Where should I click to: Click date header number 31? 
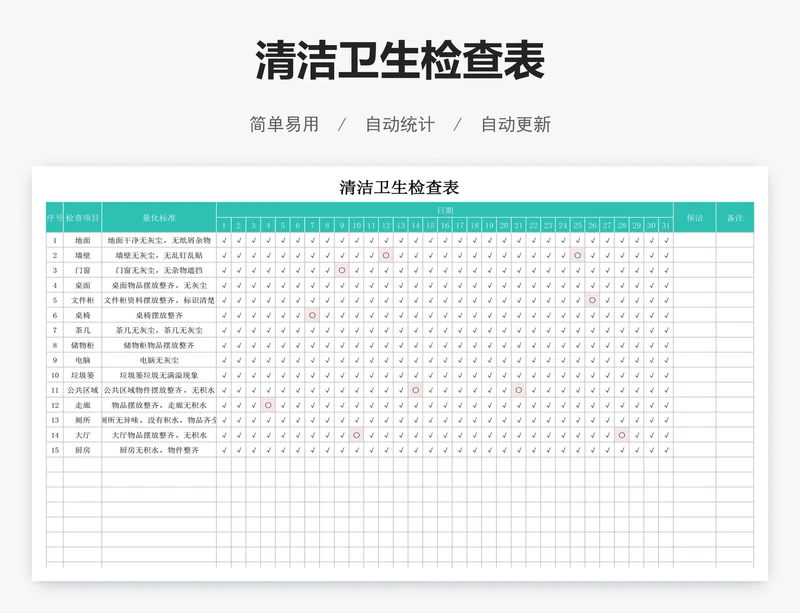coord(666,225)
